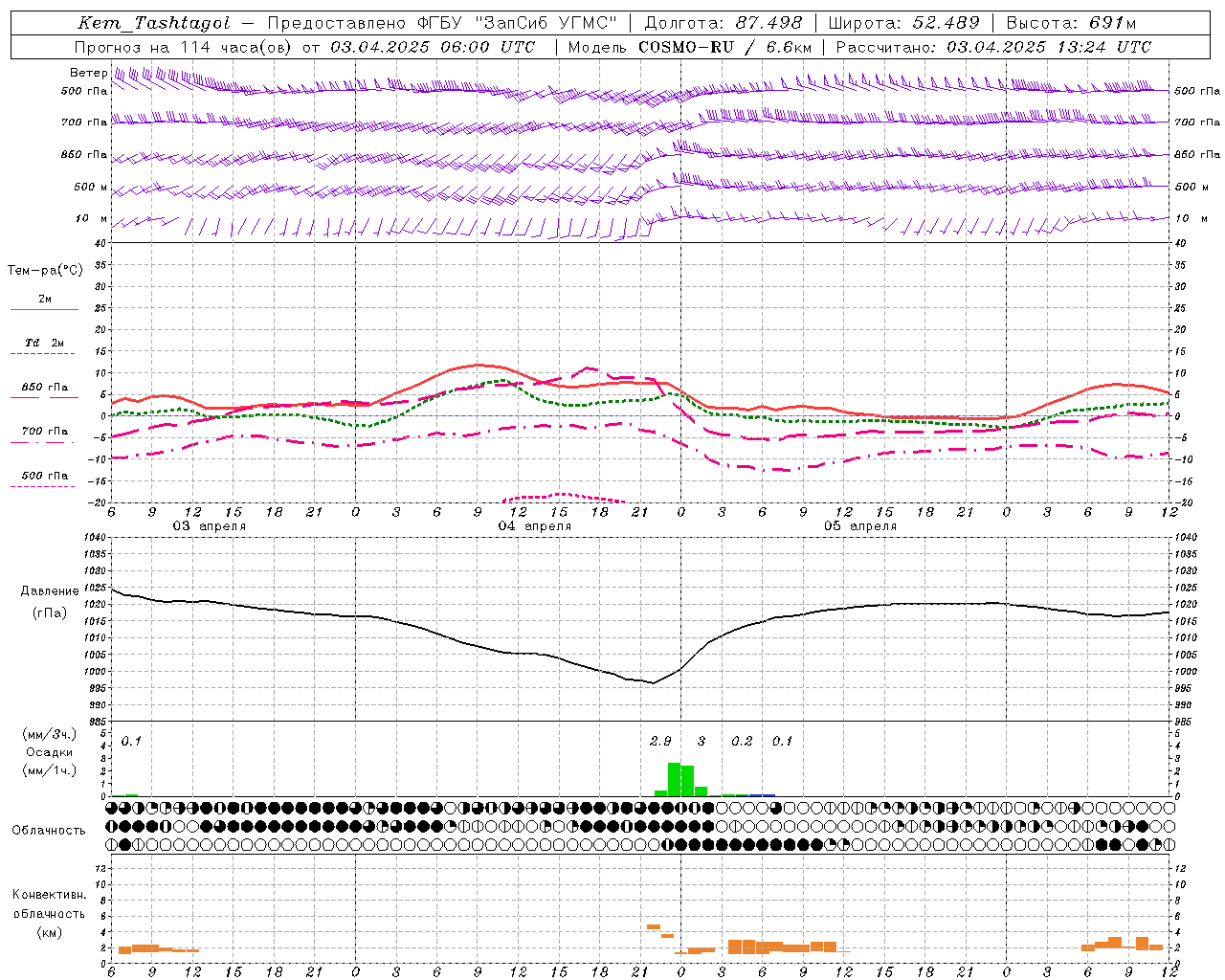Click the red line sample under 2м legend
Screen dimensions: 1225x980
(44, 310)
